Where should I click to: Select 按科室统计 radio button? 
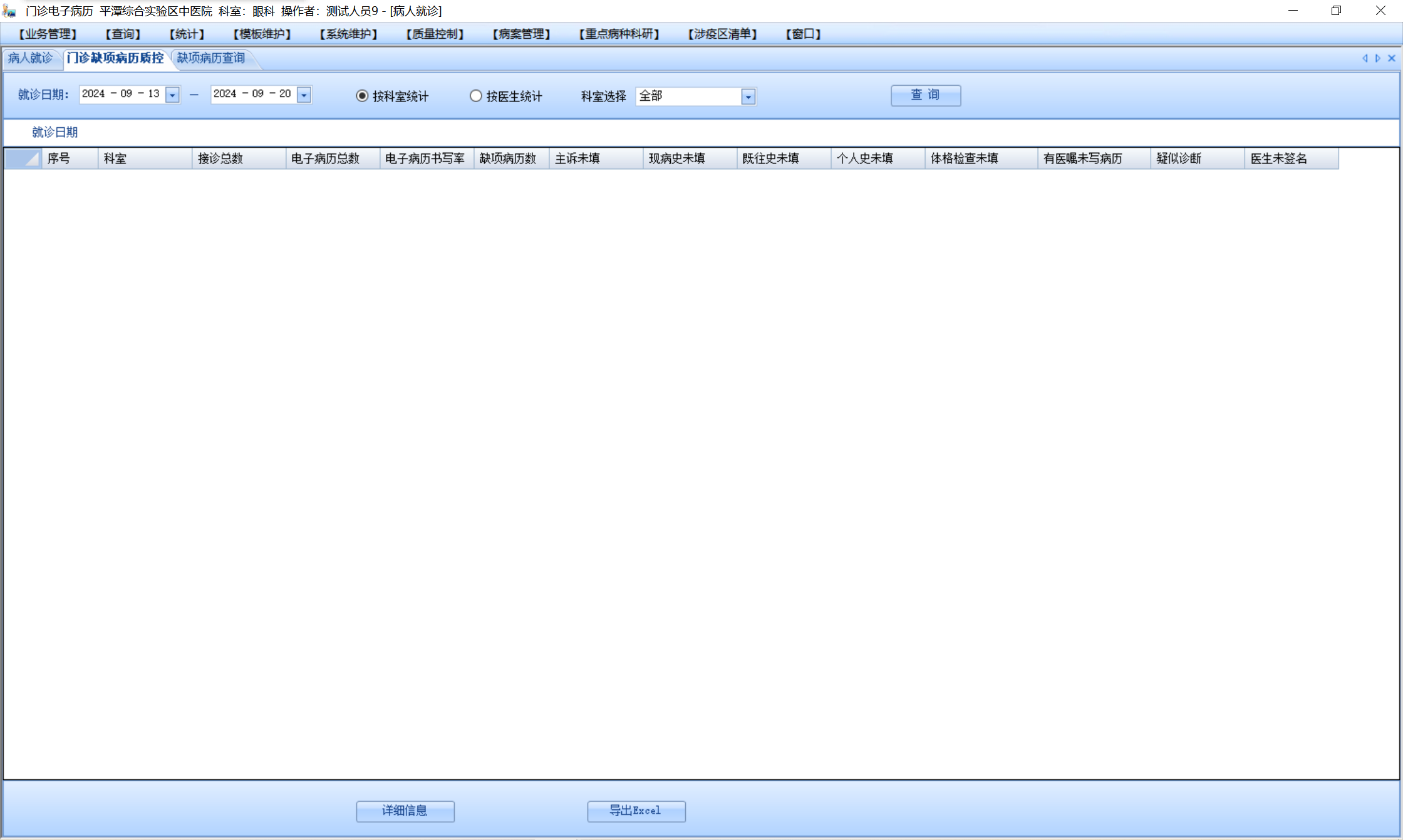pos(362,96)
